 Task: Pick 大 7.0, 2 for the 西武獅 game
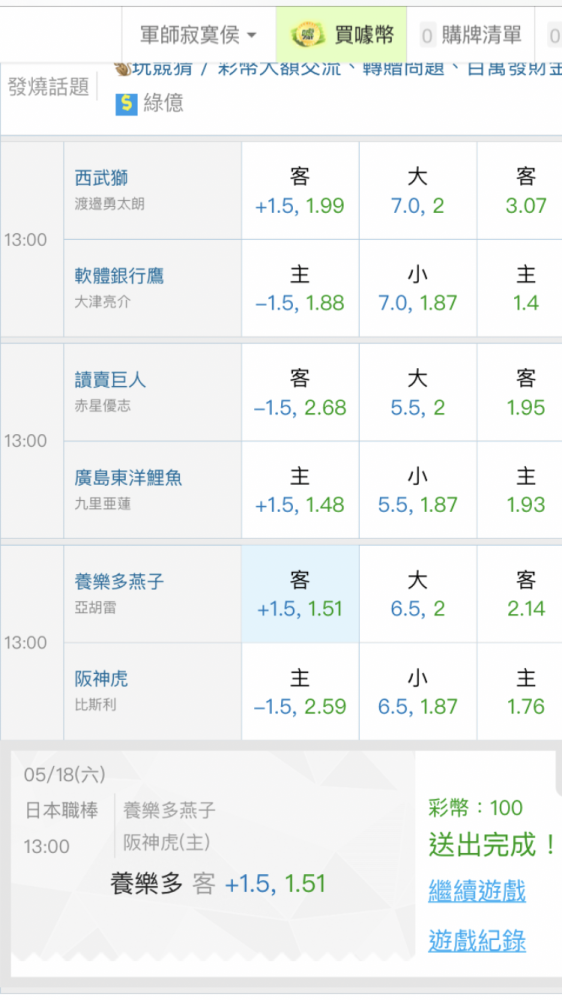[417, 191]
